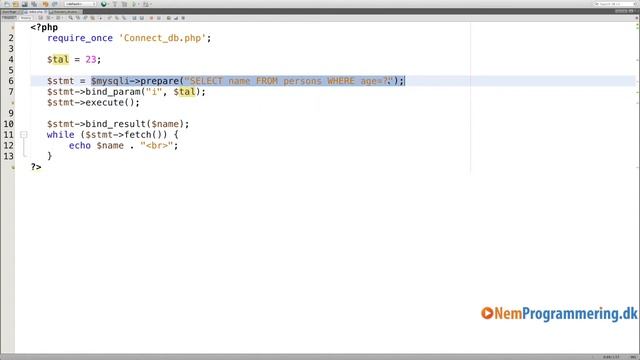Click the Debug Project icon

145,4
